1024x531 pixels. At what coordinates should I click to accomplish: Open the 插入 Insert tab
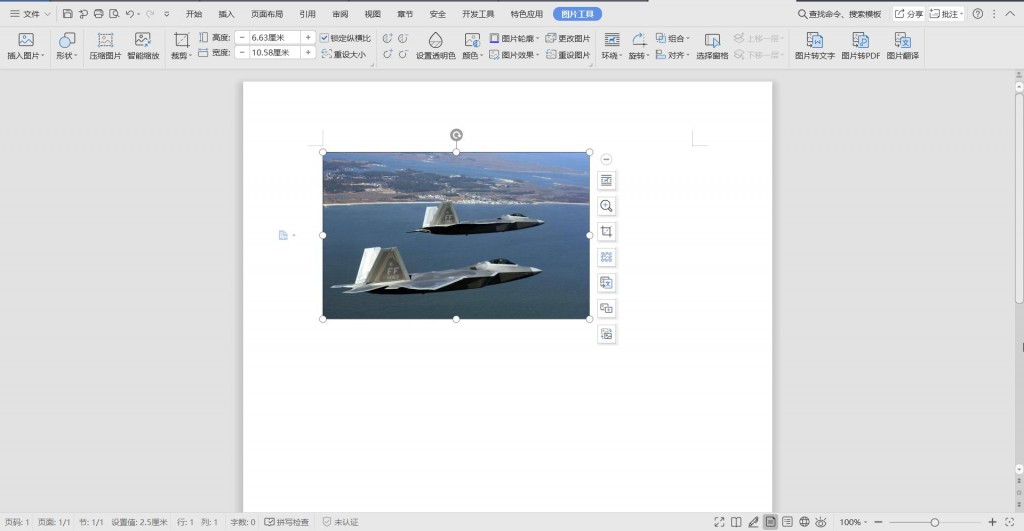(226, 14)
